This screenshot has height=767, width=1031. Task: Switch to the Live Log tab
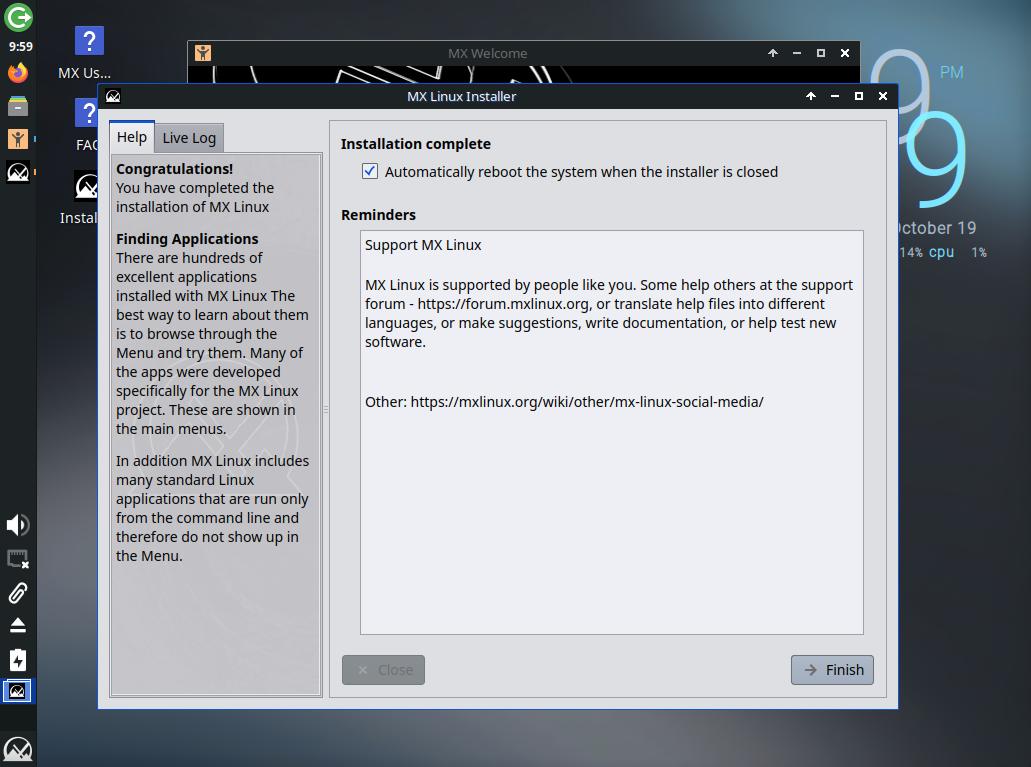(189, 138)
